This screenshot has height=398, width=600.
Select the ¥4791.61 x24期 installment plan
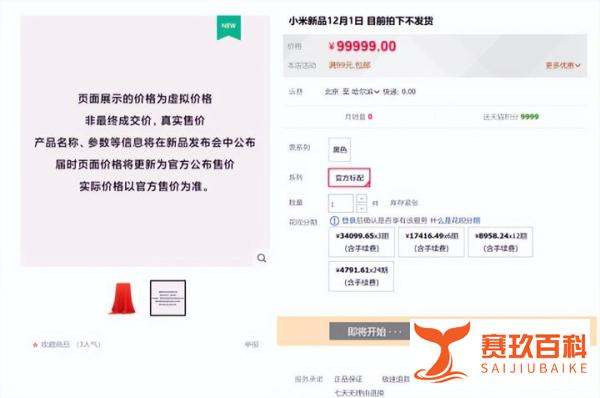click(361, 276)
